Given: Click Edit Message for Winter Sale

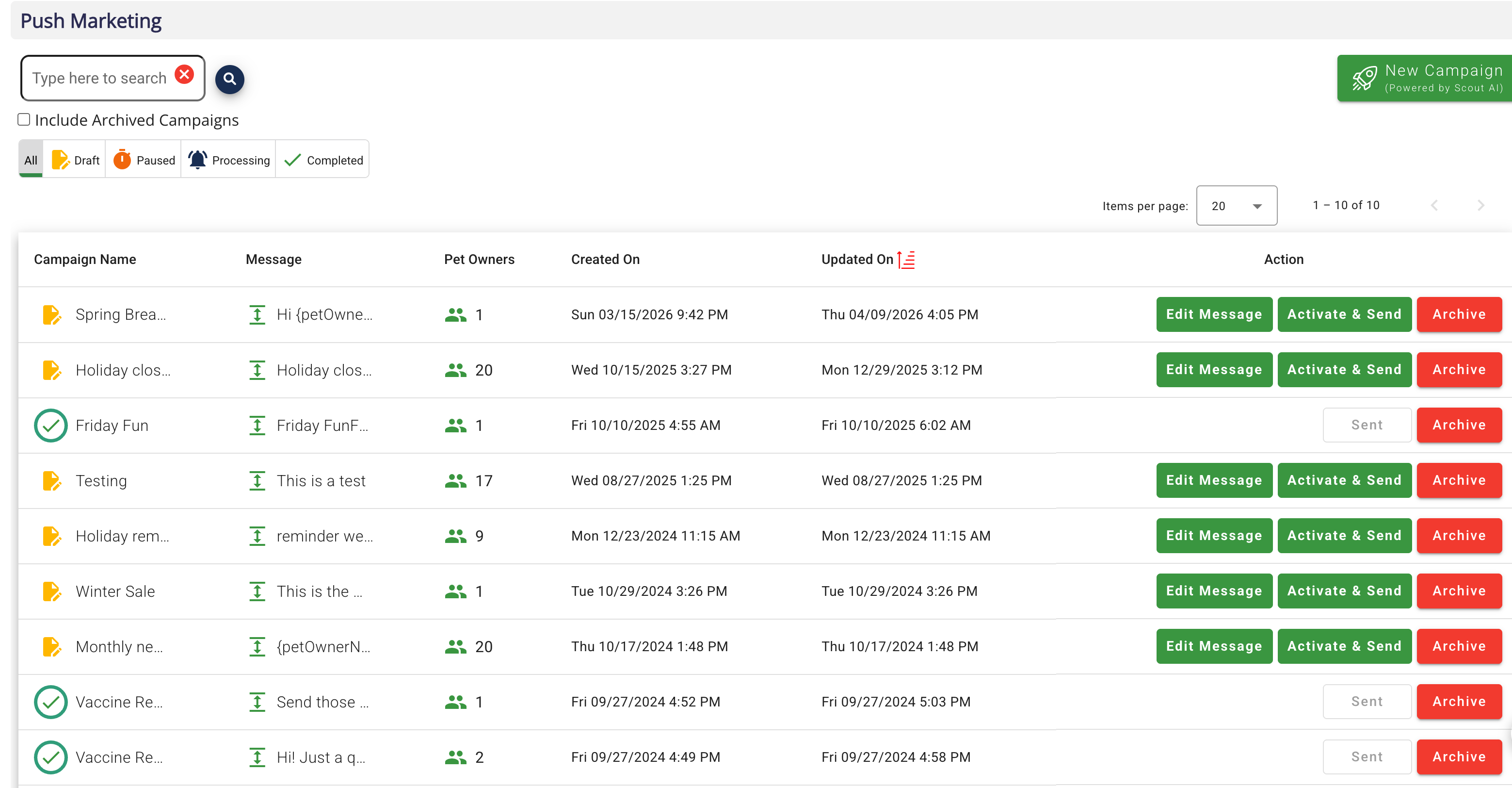Looking at the screenshot, I should (x=1213, y=591).
